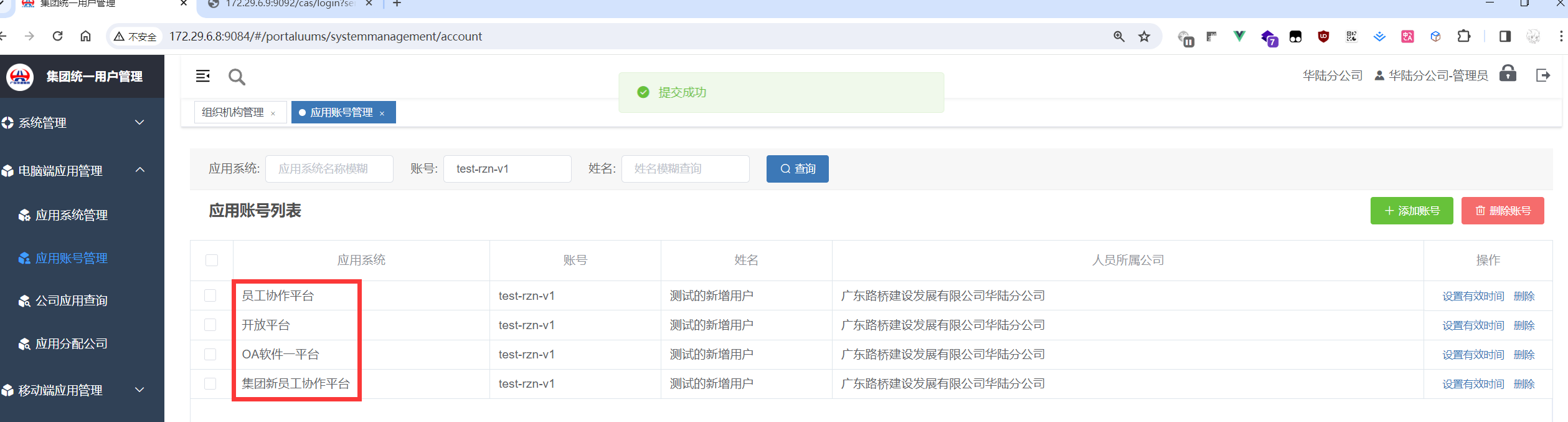Click the 华陆分公司-管理员 user name
Viewport: 1568px width, 422px height.
tap(1438, 75)
